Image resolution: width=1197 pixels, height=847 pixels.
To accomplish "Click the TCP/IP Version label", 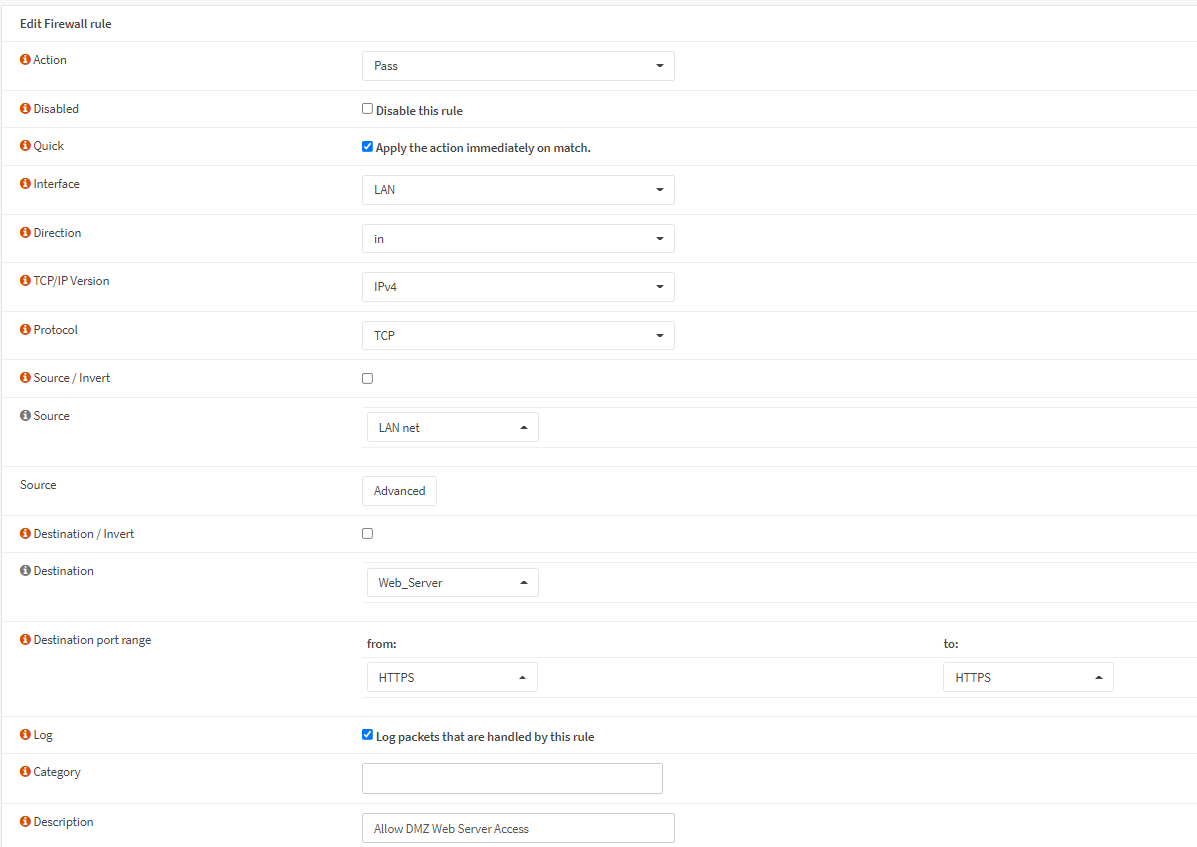I will coord(71,281).
